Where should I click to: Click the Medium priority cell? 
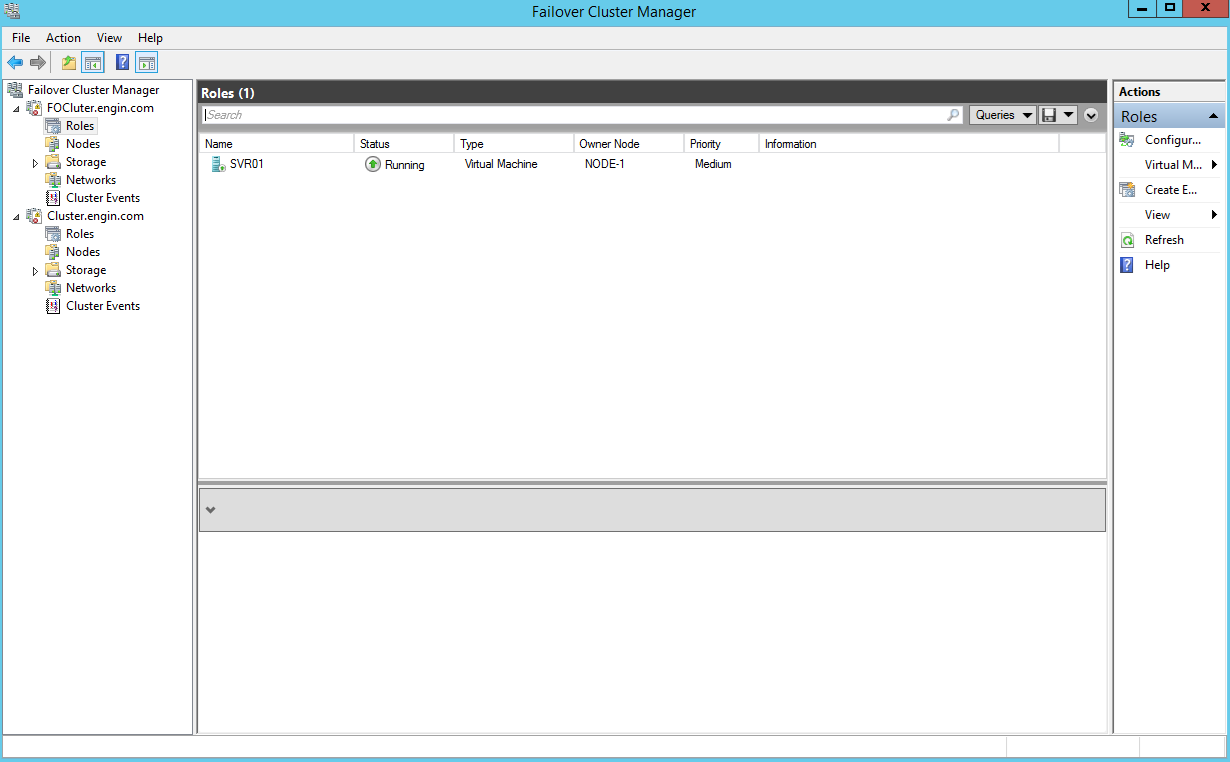tap(713, 164)
